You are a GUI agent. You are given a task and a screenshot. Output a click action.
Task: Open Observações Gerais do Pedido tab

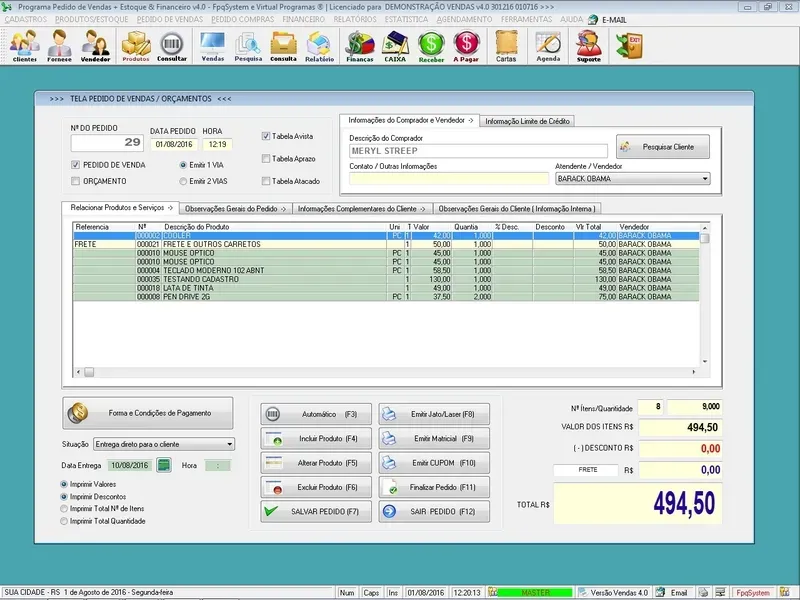pos(234,208)
